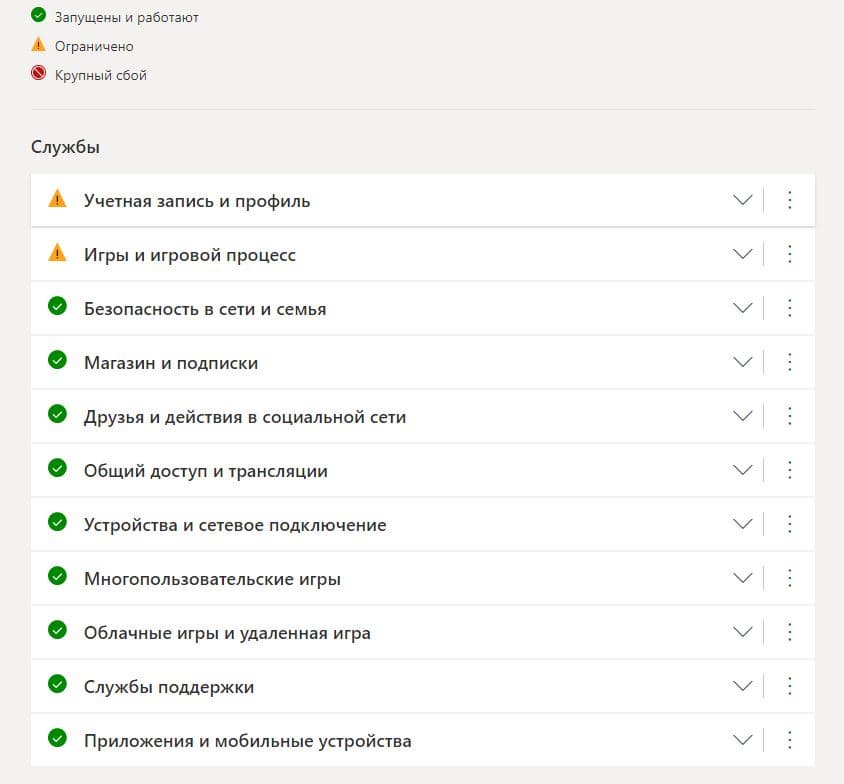Click green check icon for Магазин и подписки
The width and height of the screenshot is (844, 784).
click(x=57, y=361)
